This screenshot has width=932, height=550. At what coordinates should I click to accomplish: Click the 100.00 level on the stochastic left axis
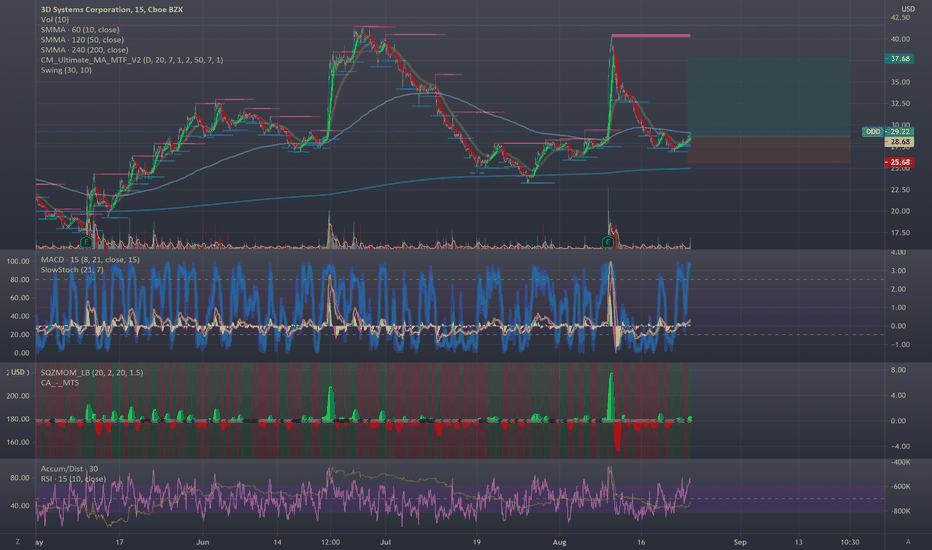(x=18, y=261)
